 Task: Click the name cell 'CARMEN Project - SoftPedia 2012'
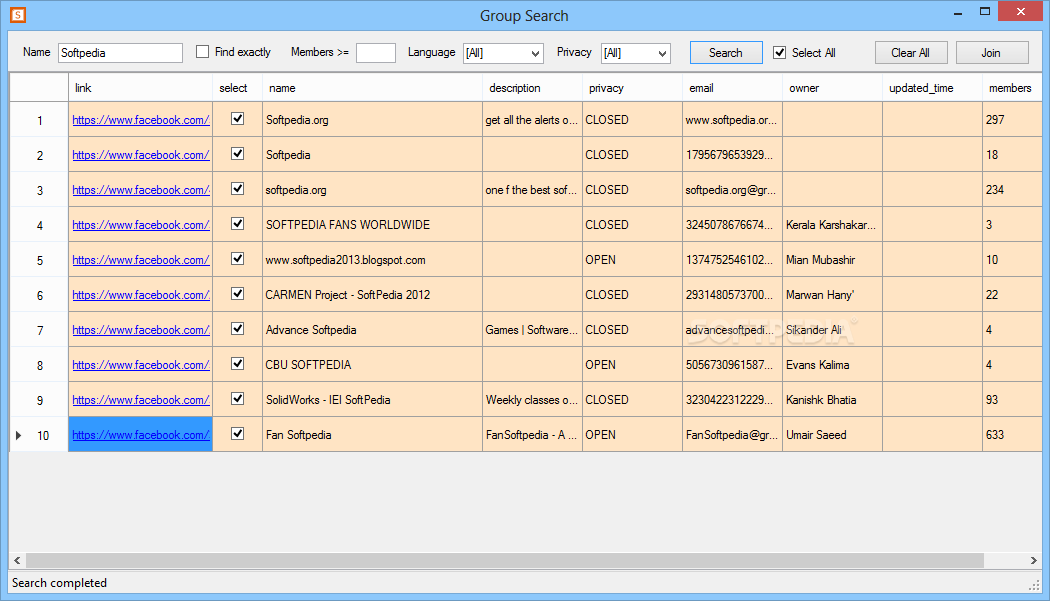pos(372,295)
